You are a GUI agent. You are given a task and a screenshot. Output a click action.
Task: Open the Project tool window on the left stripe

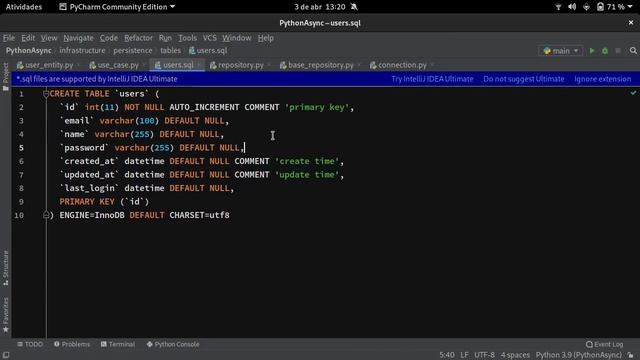(5, 77)
